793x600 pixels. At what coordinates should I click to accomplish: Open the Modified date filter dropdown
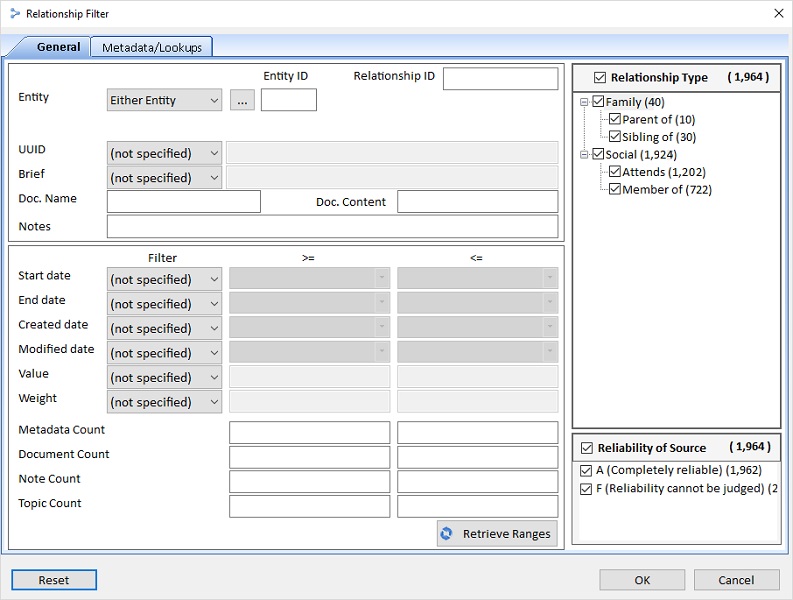pos(164,353)
